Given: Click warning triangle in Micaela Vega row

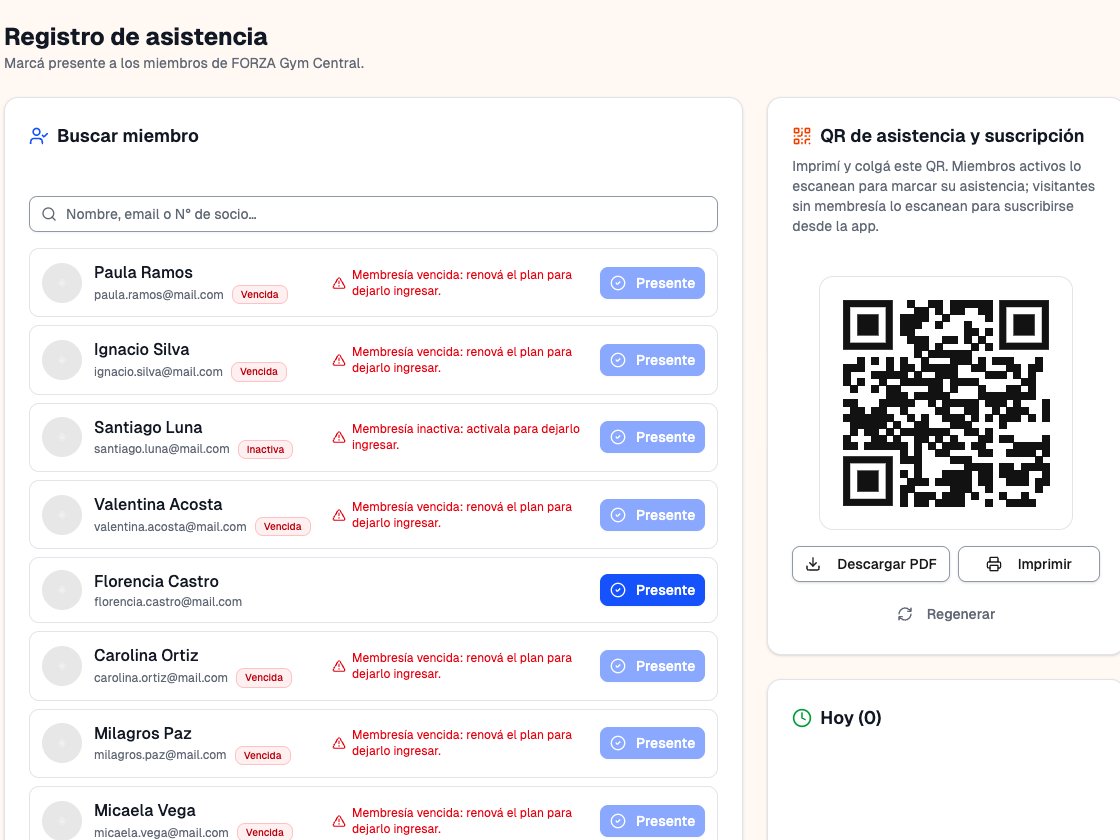Looking at the screenshot, I should click(x=339, y=821).
